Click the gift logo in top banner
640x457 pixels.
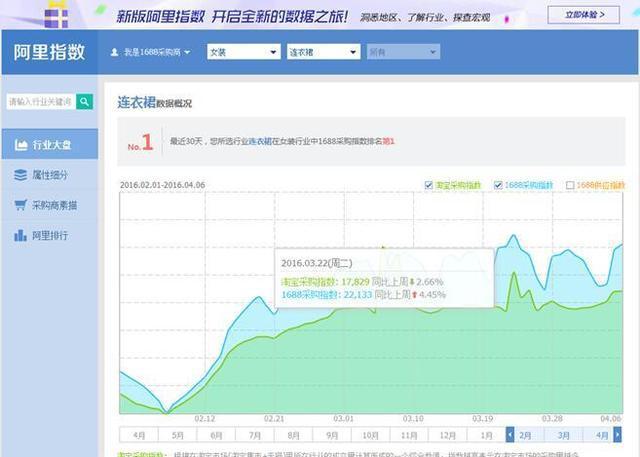click(x=56, y=14)
